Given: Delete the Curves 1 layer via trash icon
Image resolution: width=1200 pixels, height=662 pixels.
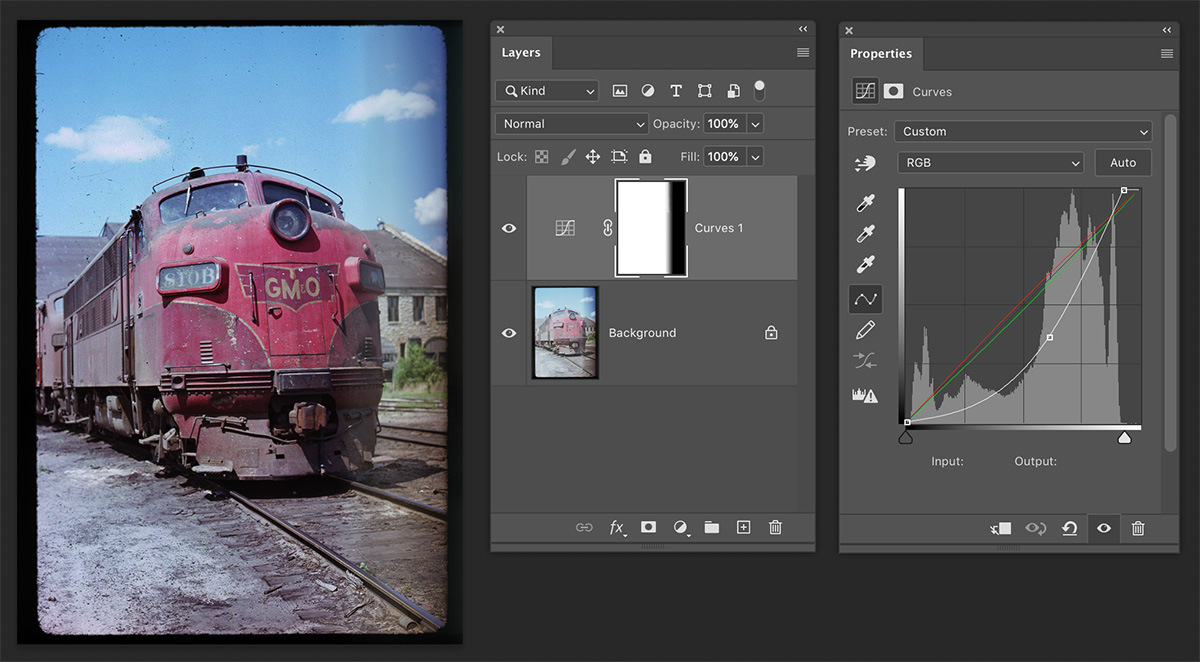Looking at the screenshot, I should (775, 527).
